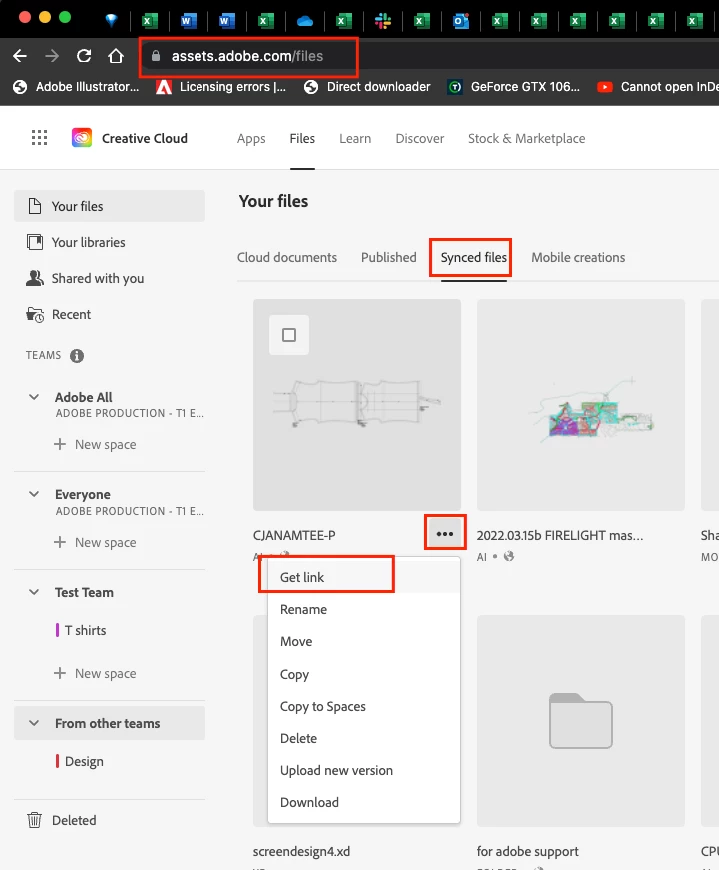Tick the checkbox on CJANAMTEE-P thumbnail
The height and width of the screenshot is (870, 719).
tap(288, 335)
